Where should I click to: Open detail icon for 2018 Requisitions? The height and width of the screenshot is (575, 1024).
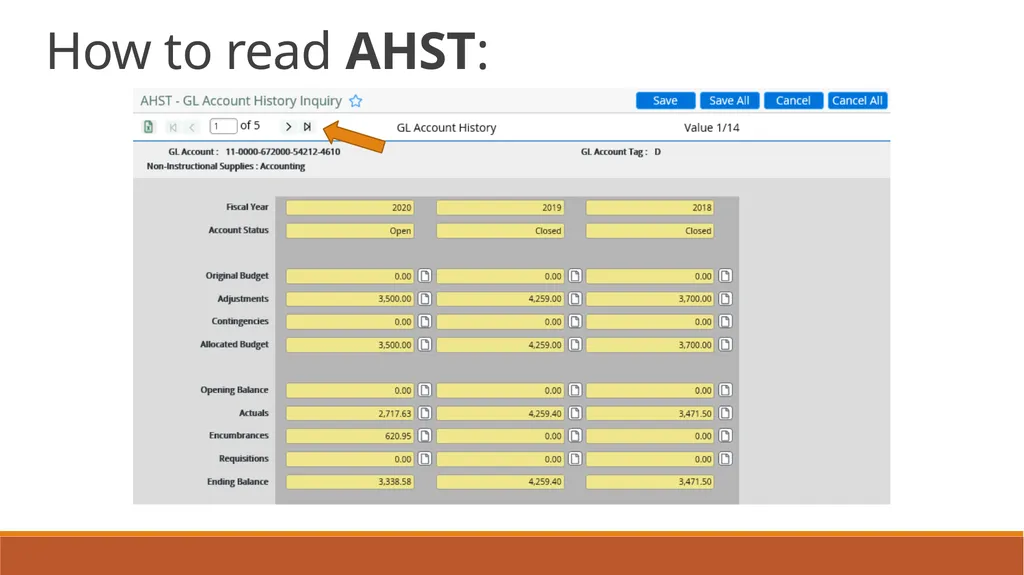coord(725,459)
